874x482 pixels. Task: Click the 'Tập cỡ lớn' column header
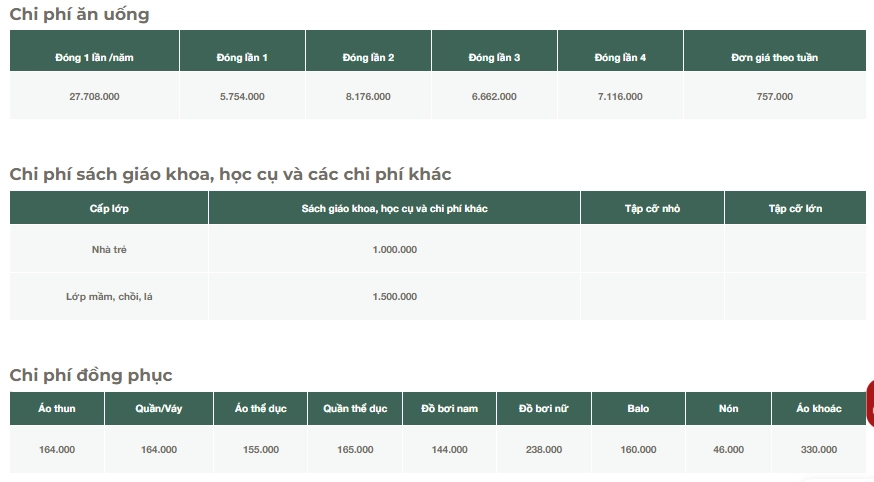[795, 208]
